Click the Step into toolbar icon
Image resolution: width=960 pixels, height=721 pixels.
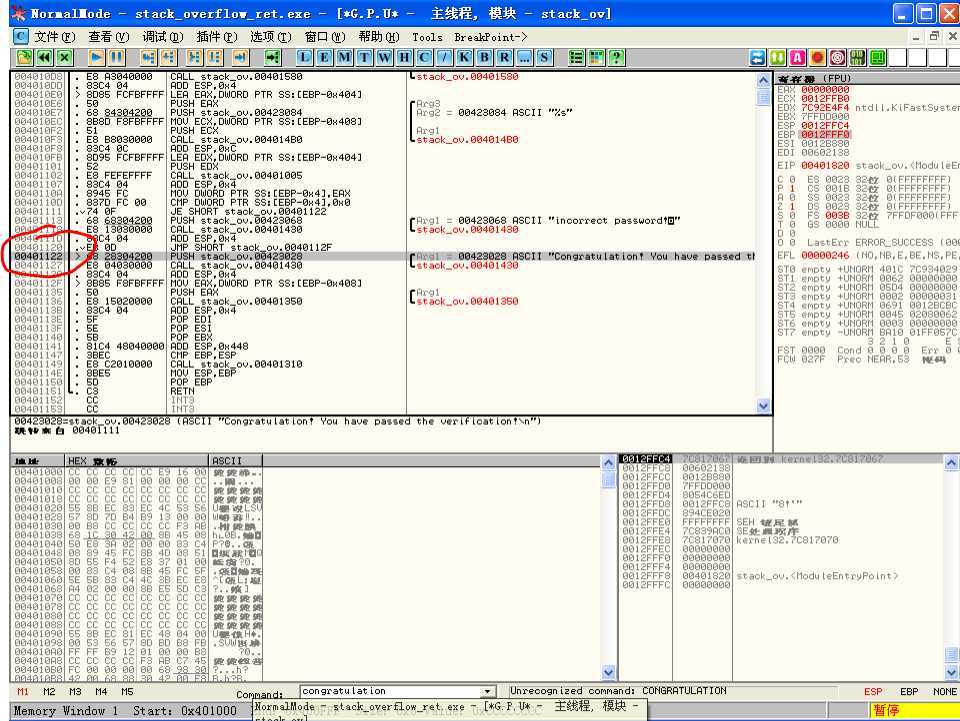click(148, 58)
